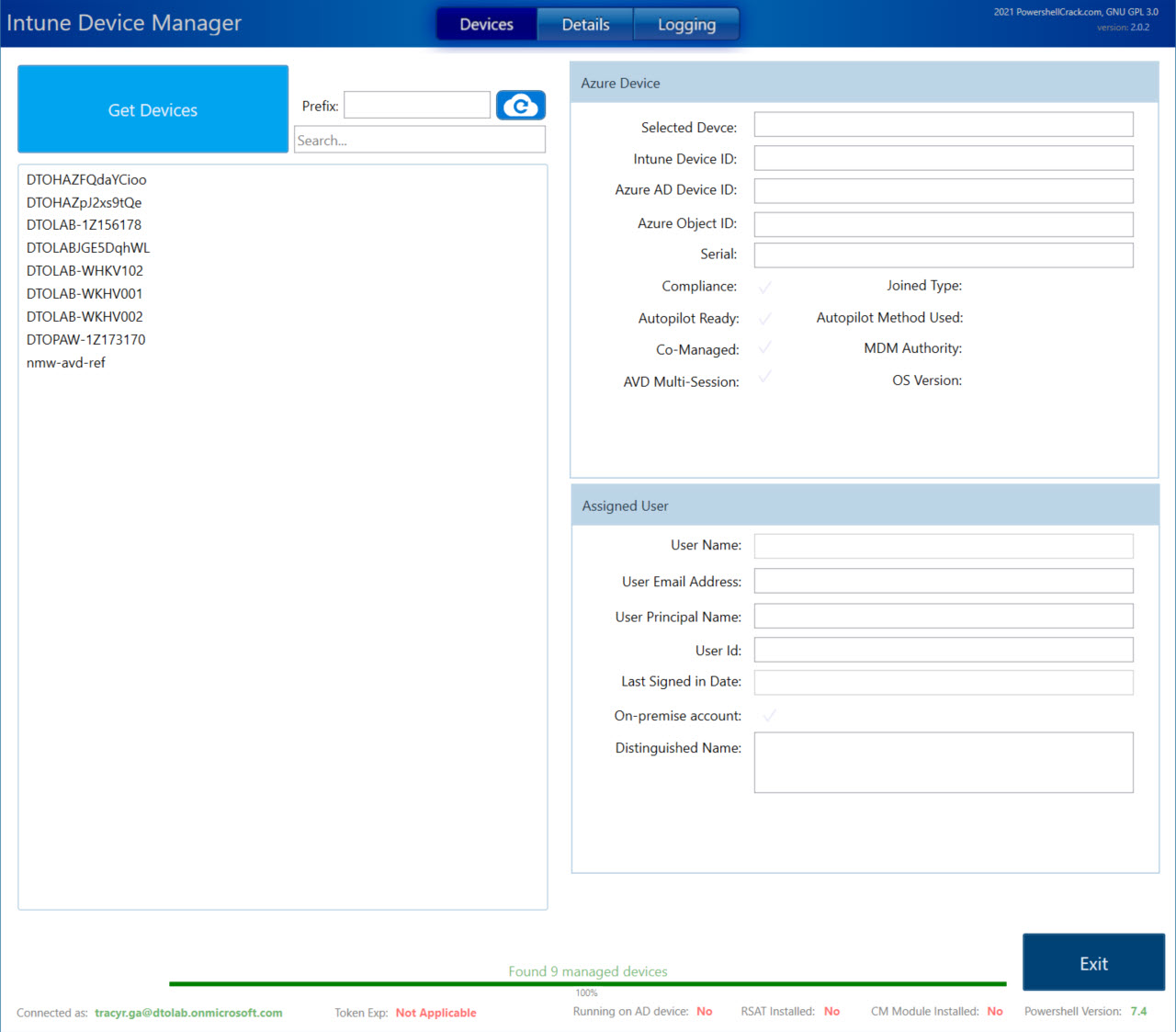Screen dimensions: 1176x1032
Task: Click the Get Devices button
Action: [x=153, y=109]
